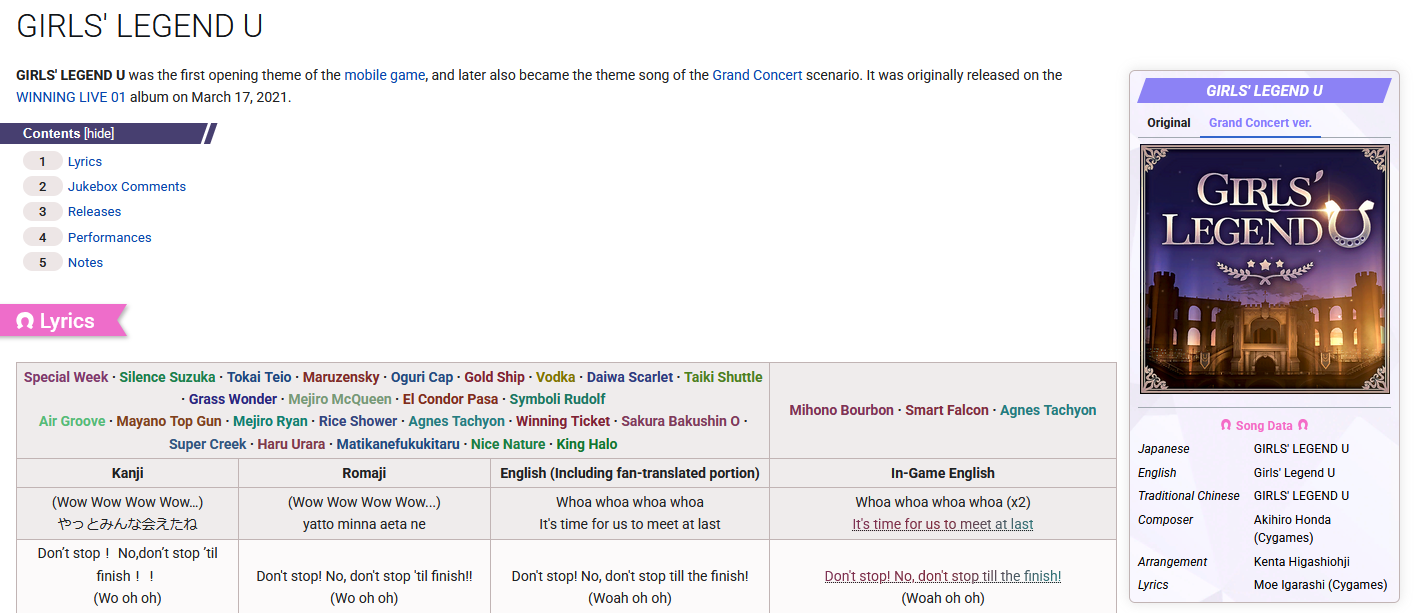Click the 'English (Including fan-translated portion)' header
The image size is (1414, 613).
[630, 473]
